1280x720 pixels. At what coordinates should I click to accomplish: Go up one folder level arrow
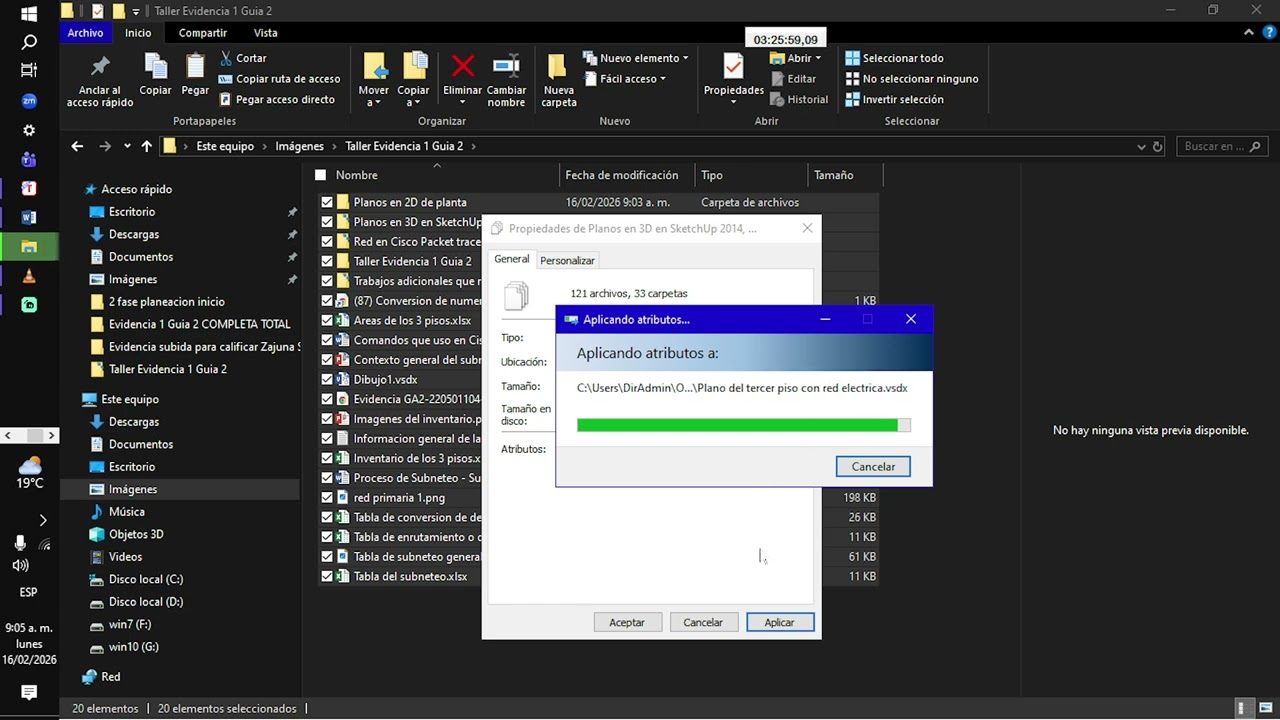click(x=146, y=146)
